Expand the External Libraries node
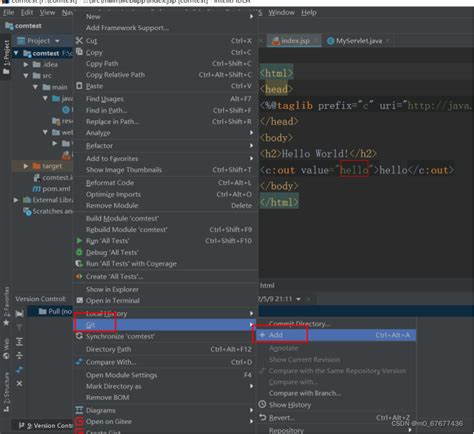This screenshot has height=434, width=474. pyautogui.click(x=16, y=200)
